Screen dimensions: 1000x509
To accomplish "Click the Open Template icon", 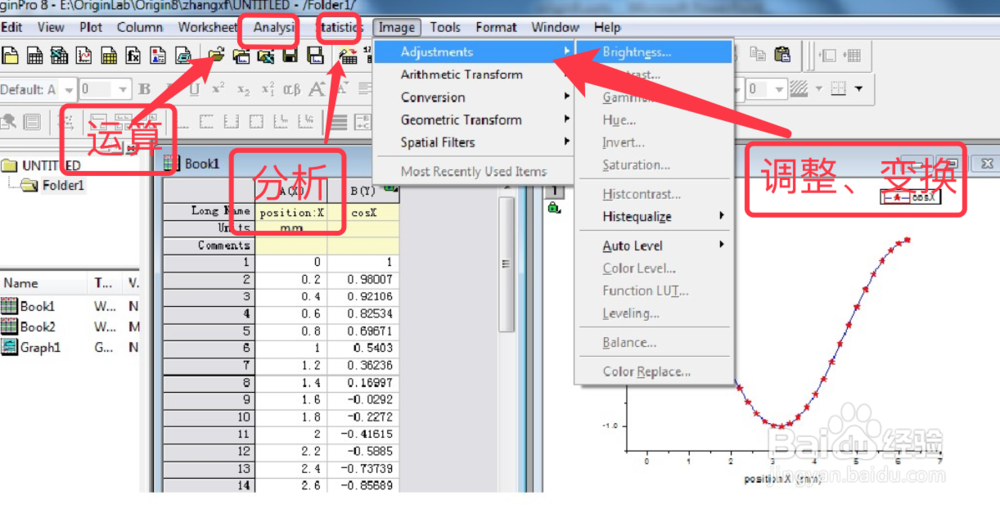I will click(241, 55).
